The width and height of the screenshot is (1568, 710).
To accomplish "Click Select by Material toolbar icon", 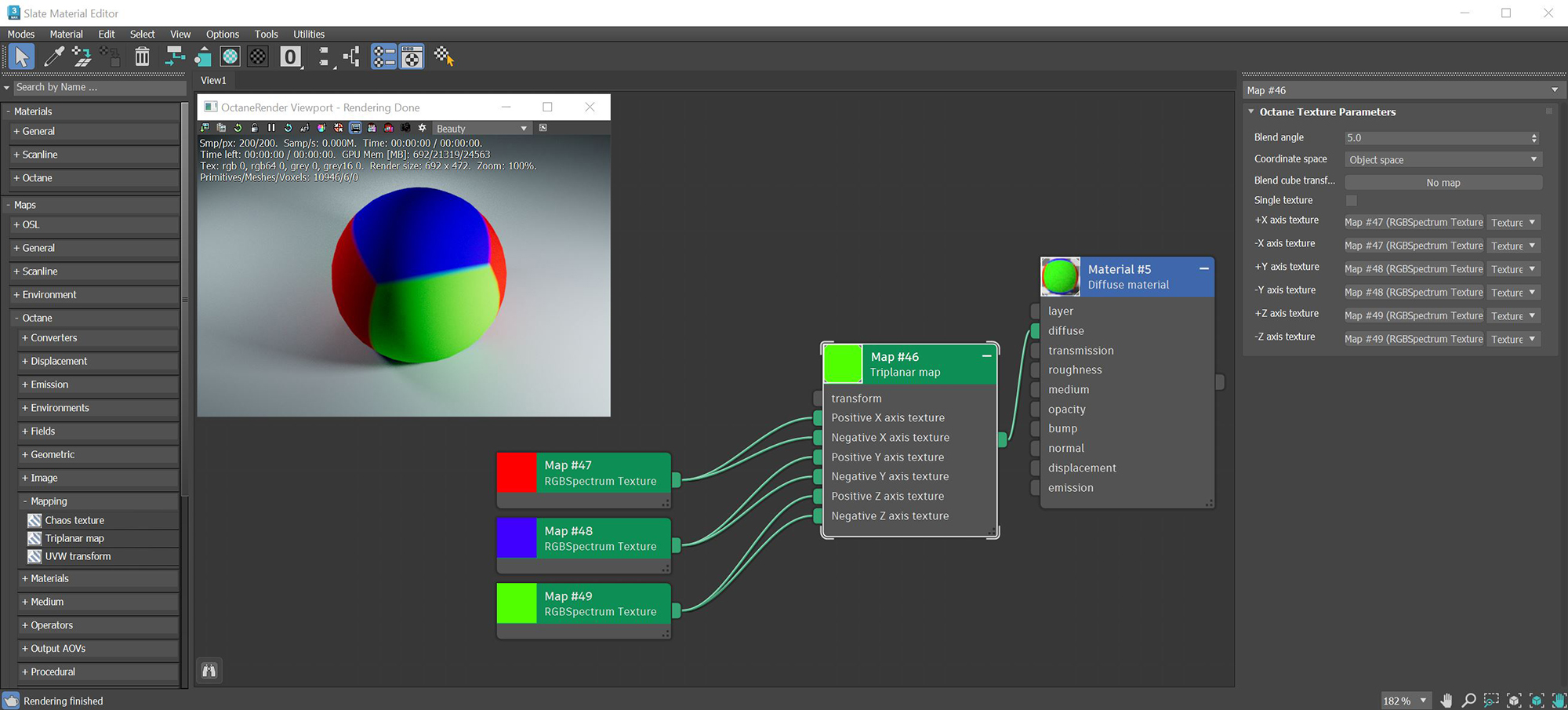I will click(444, 56).
